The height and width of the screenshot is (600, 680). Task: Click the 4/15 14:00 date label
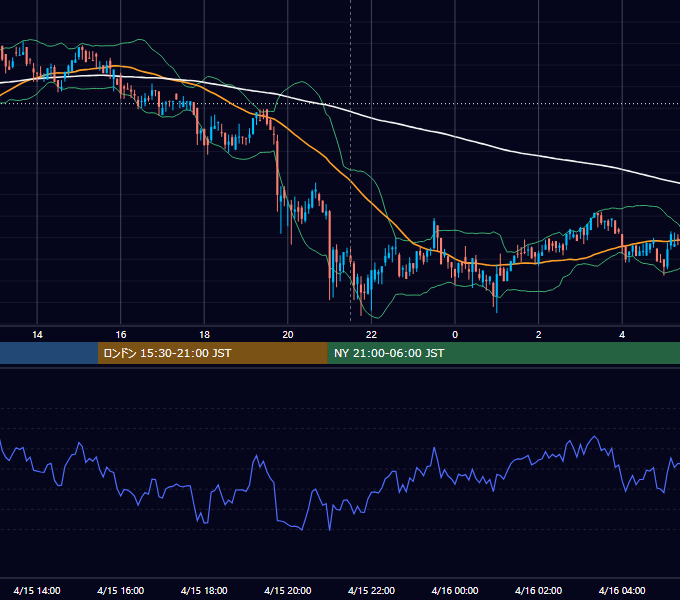[37, 590]
